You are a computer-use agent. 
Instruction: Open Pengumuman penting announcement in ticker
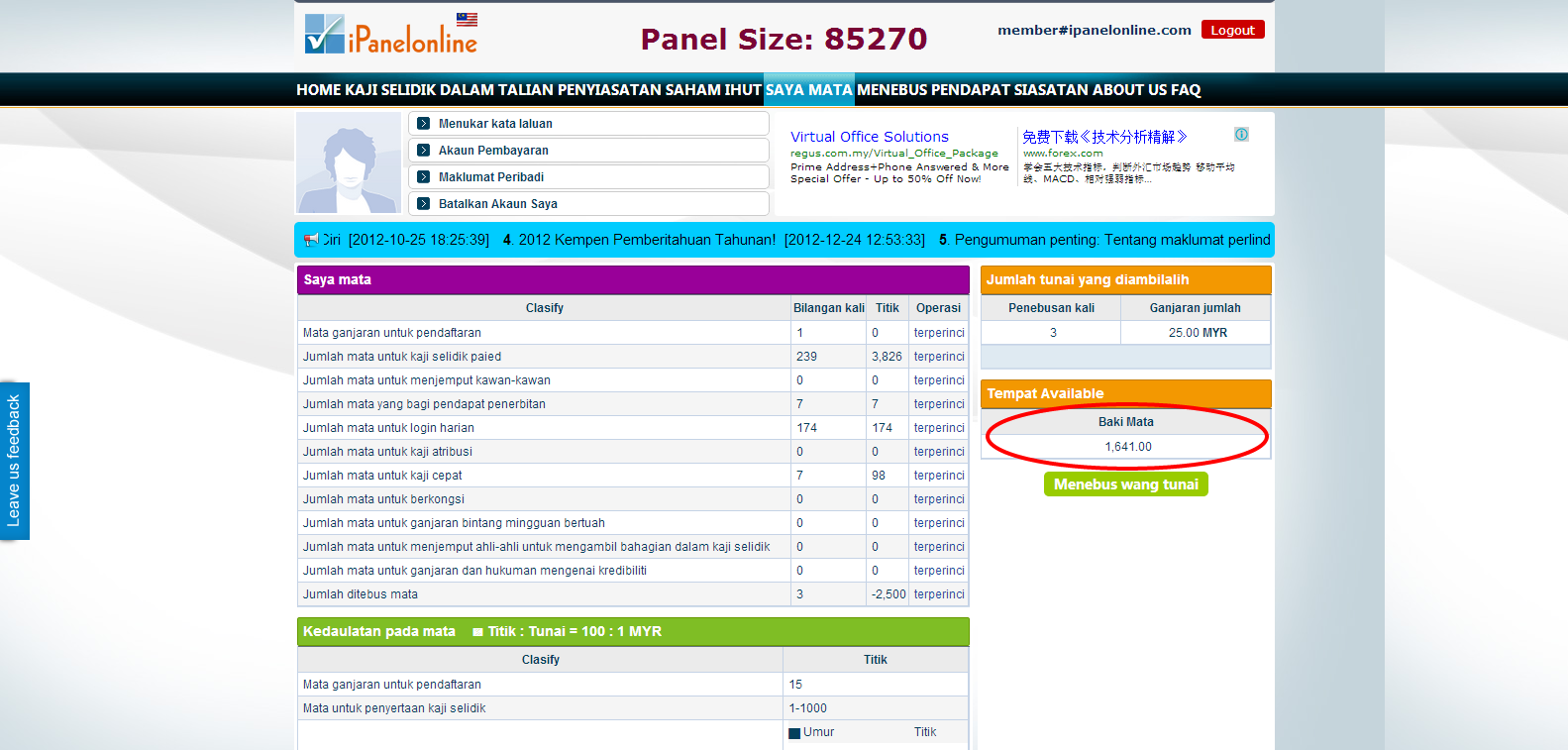[1112, 240]
